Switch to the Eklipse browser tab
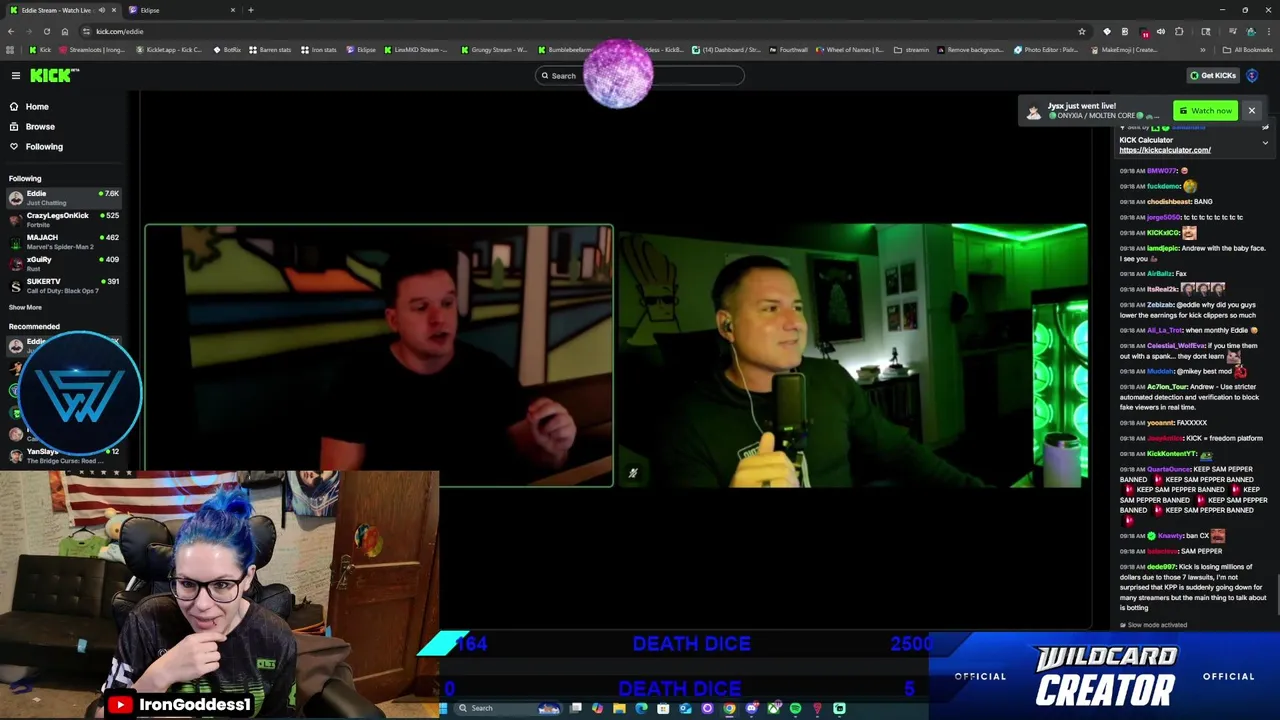 (x=180, y=10)
